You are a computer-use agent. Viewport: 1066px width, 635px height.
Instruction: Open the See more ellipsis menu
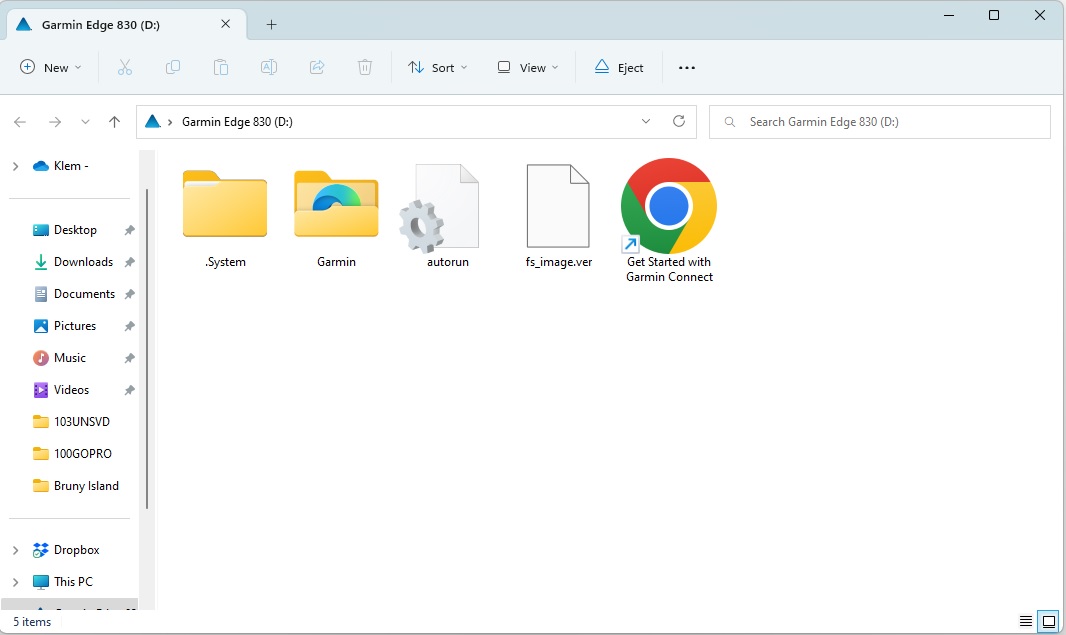point(686,67)
